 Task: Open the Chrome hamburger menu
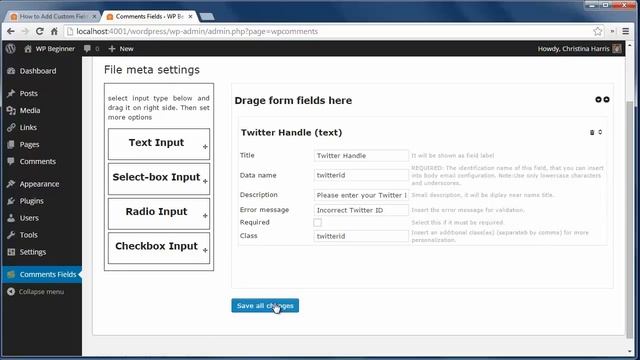coord(625,31)
